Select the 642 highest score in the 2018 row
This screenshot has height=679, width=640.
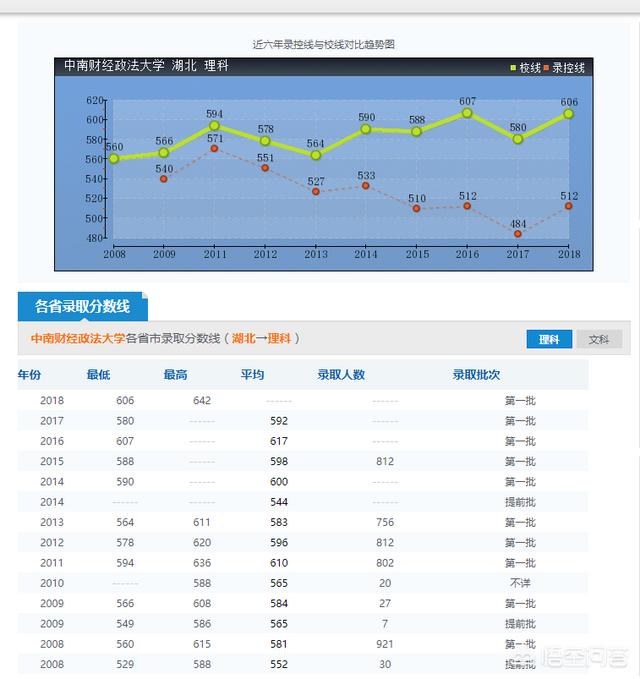pyautogui.click(x=202, y=401)
